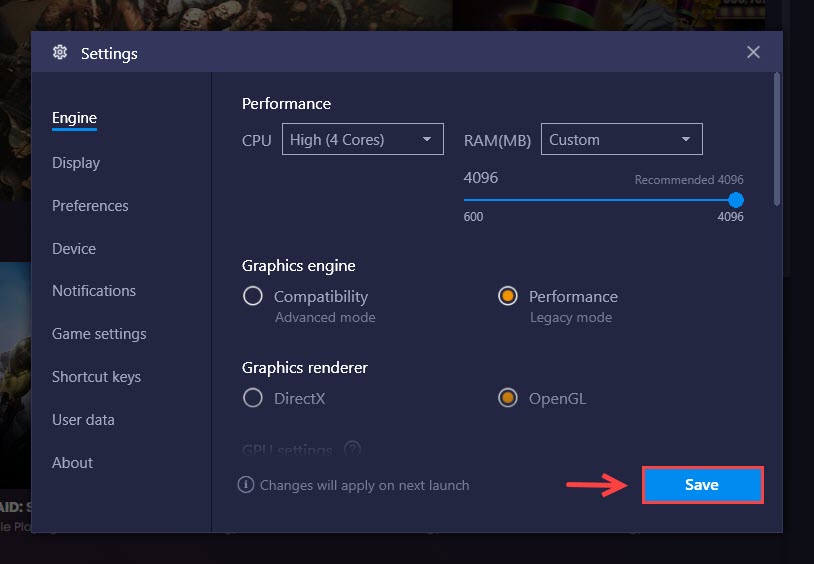
Task: Choose OpenGL as graphics renderer
Action: 508,398
